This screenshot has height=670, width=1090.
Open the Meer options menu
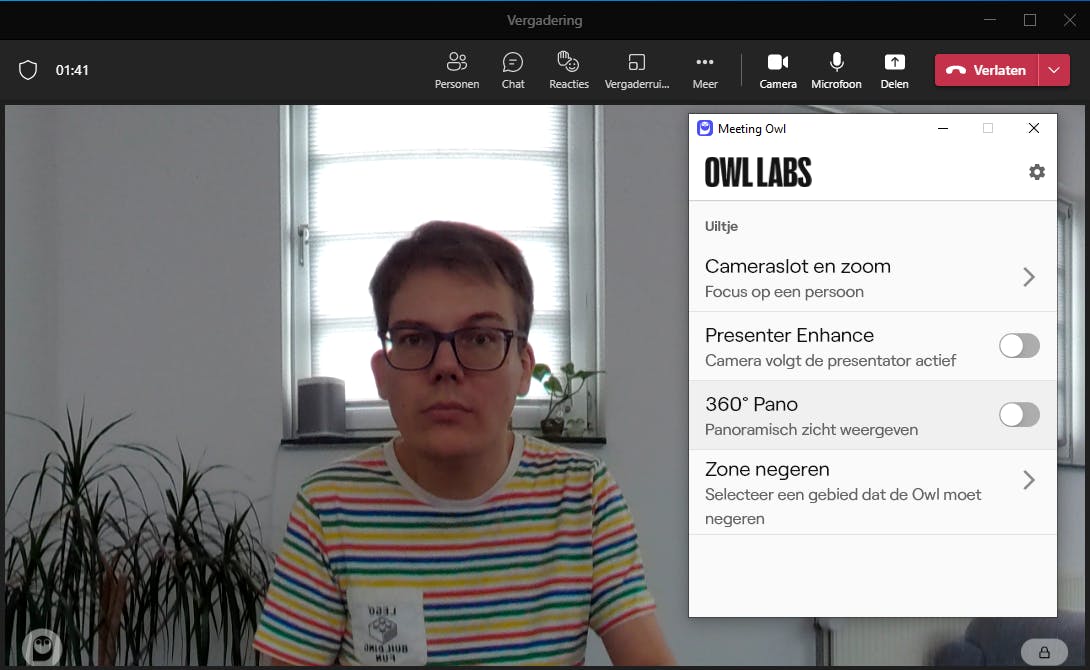click(705, 70)
